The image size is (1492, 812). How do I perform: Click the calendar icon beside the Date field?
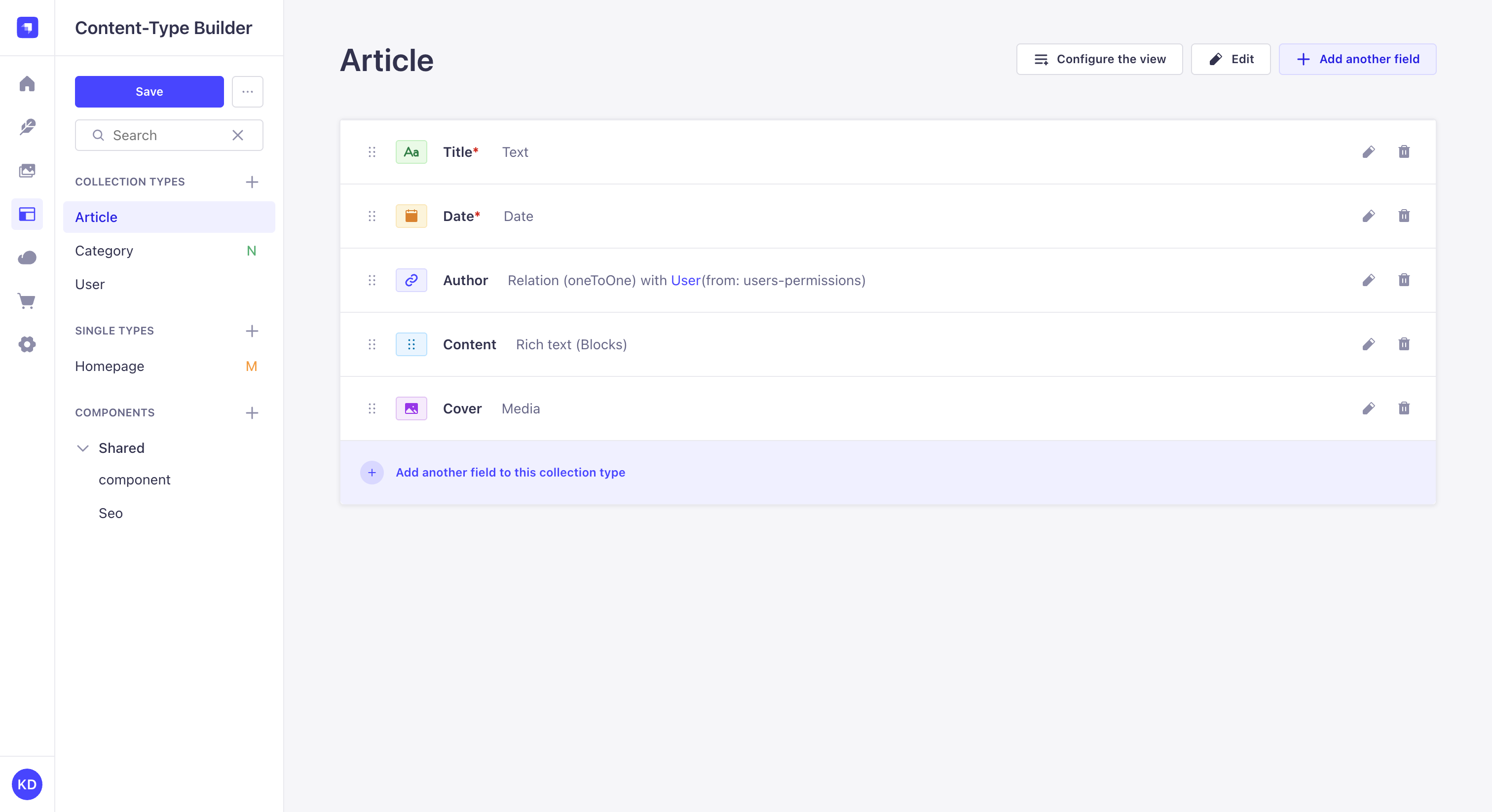[x=411, y=216]
